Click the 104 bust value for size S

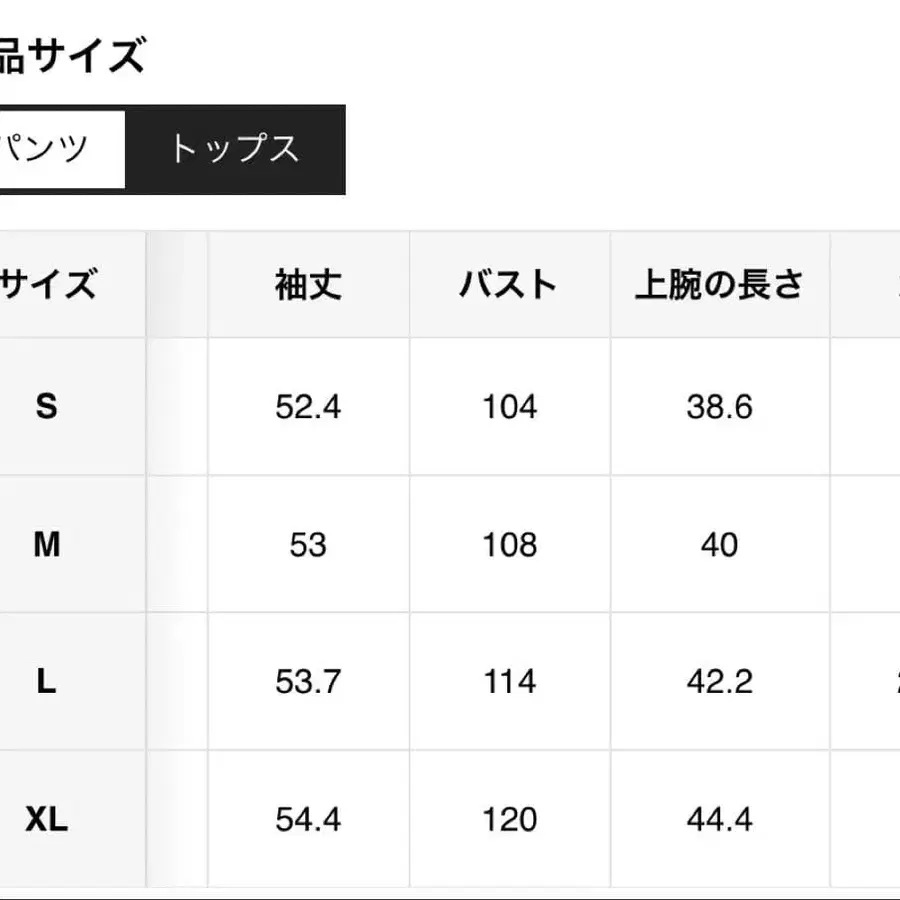pos(510,407)
